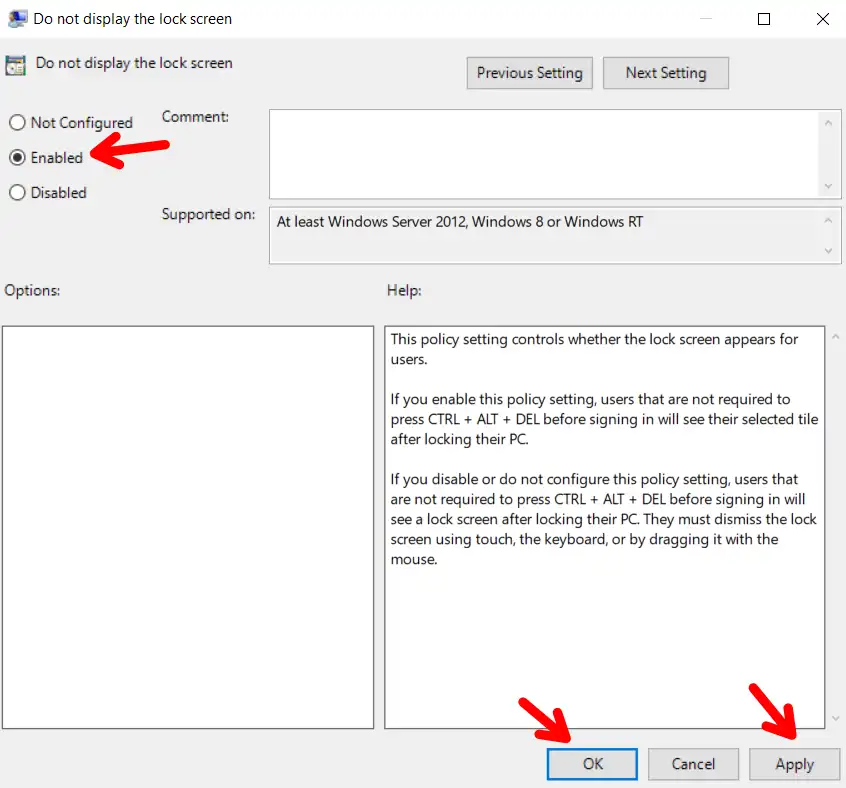Click the Group Policy setting icon beside the heading

17,63
